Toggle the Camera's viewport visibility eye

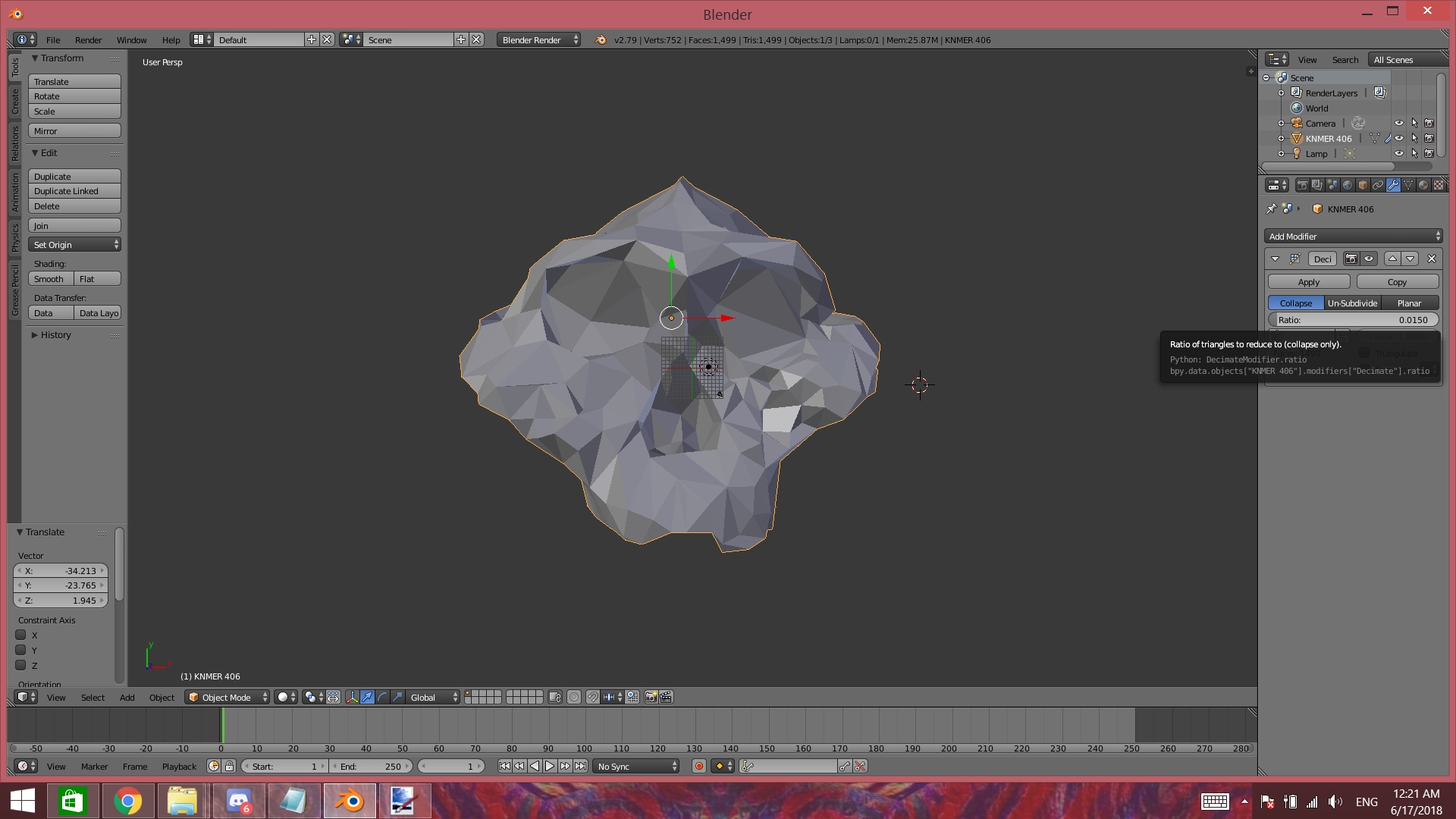point(1399,123)
